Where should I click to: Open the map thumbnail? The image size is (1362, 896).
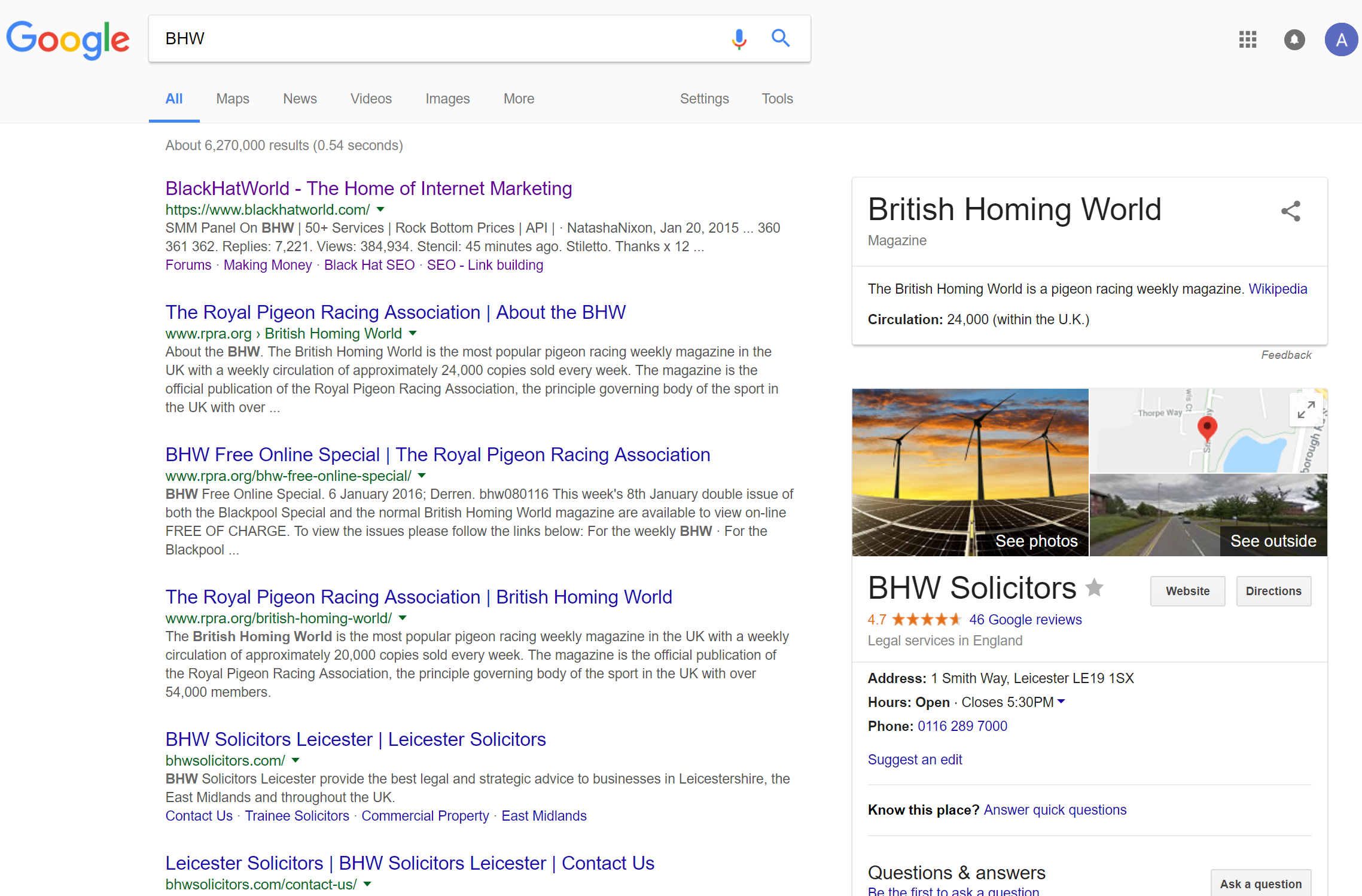click(x=1208, y=431)
